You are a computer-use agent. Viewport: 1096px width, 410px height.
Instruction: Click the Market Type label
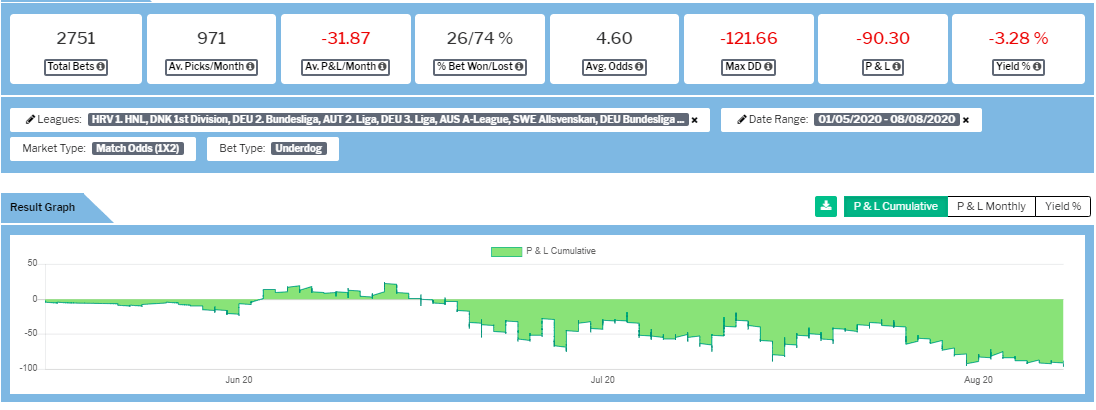[55, 149]
